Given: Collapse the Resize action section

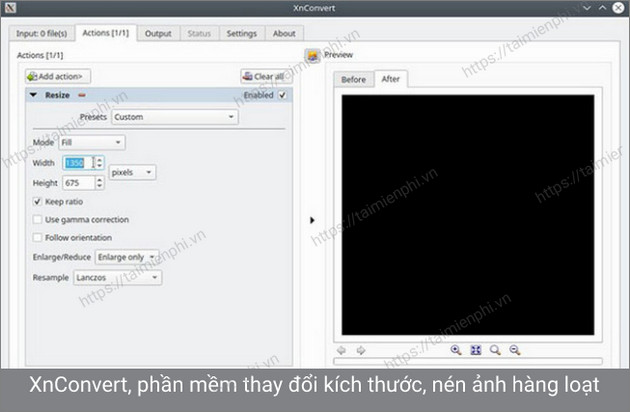Looking at the screenshot, I should [x=34, y=95].
